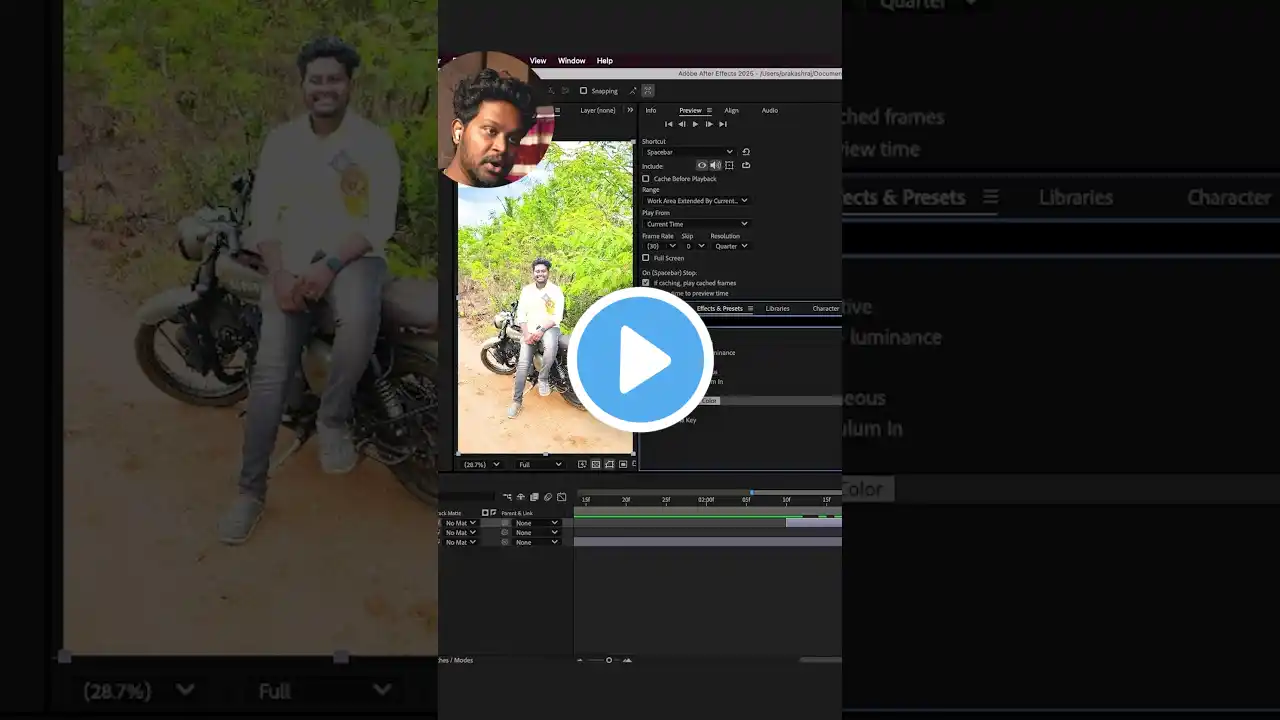
Task: Switch to the Info tab
Action: tap(651, 110)
